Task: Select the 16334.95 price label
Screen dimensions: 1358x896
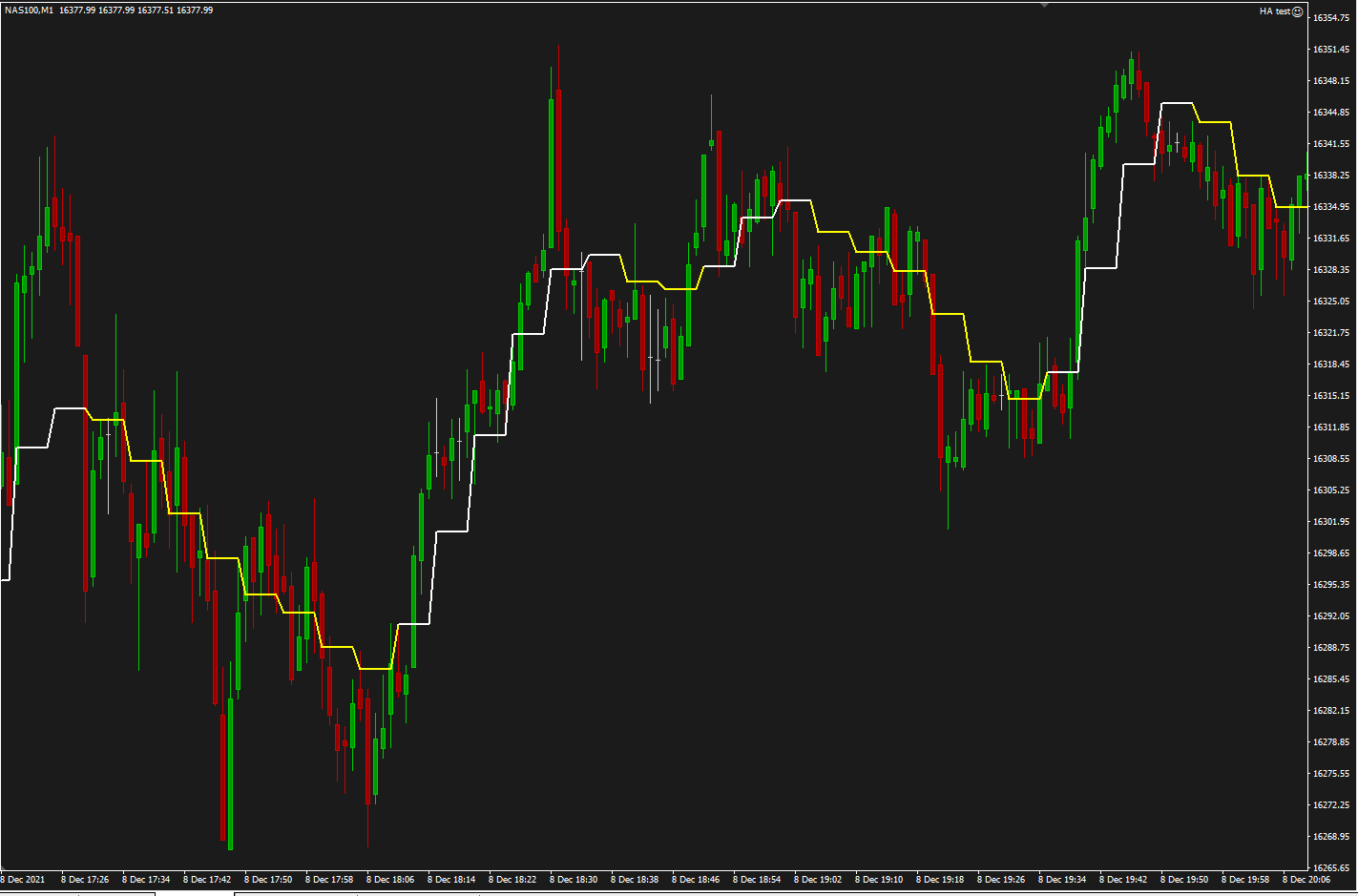Action: (x=1331, y=207)
